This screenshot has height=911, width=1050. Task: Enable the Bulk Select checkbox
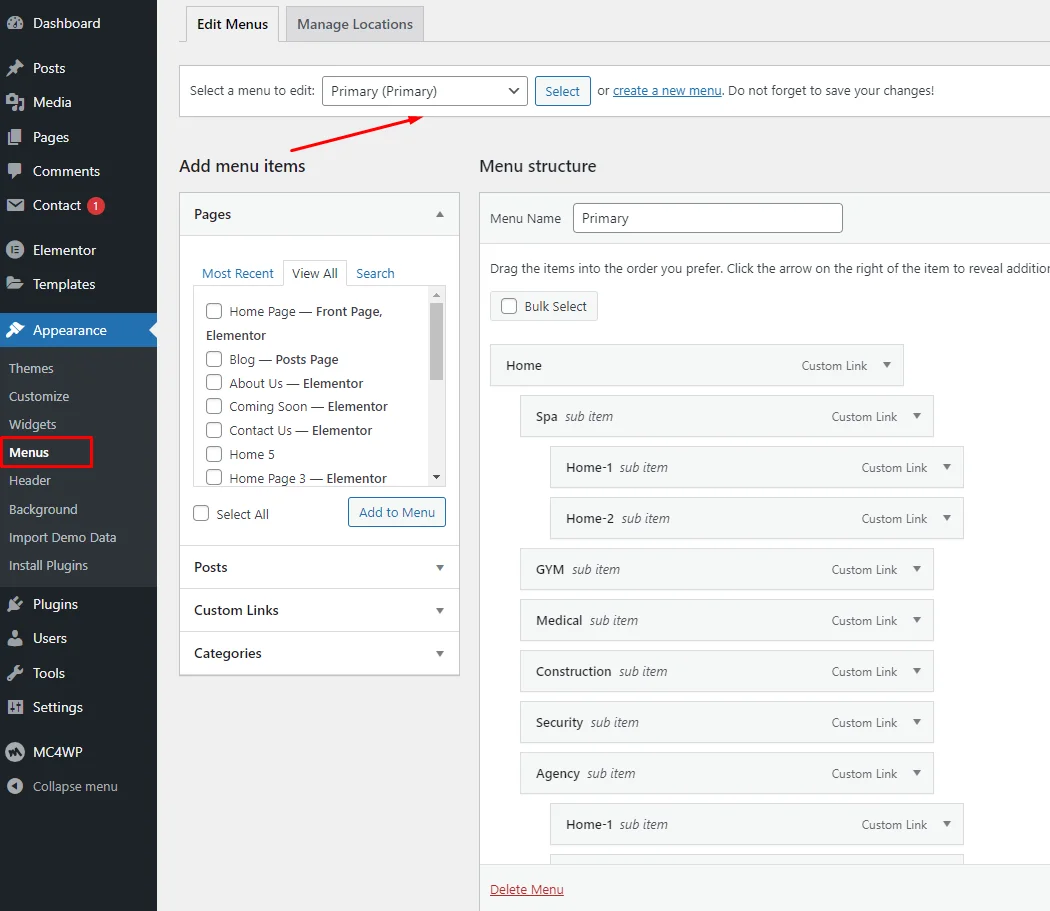tap(509, 306)
